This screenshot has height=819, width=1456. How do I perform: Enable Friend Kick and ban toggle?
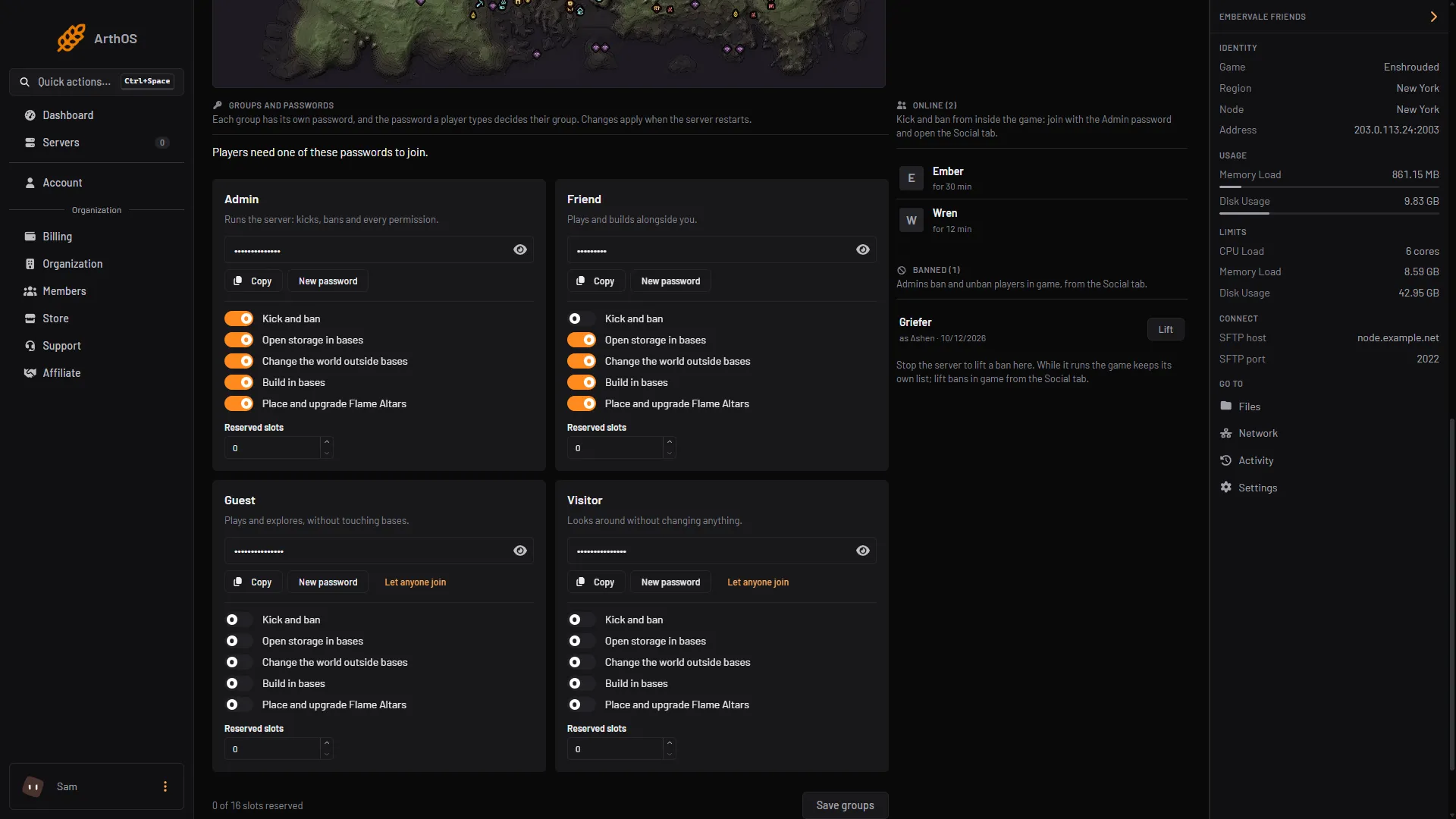[582, 318]
